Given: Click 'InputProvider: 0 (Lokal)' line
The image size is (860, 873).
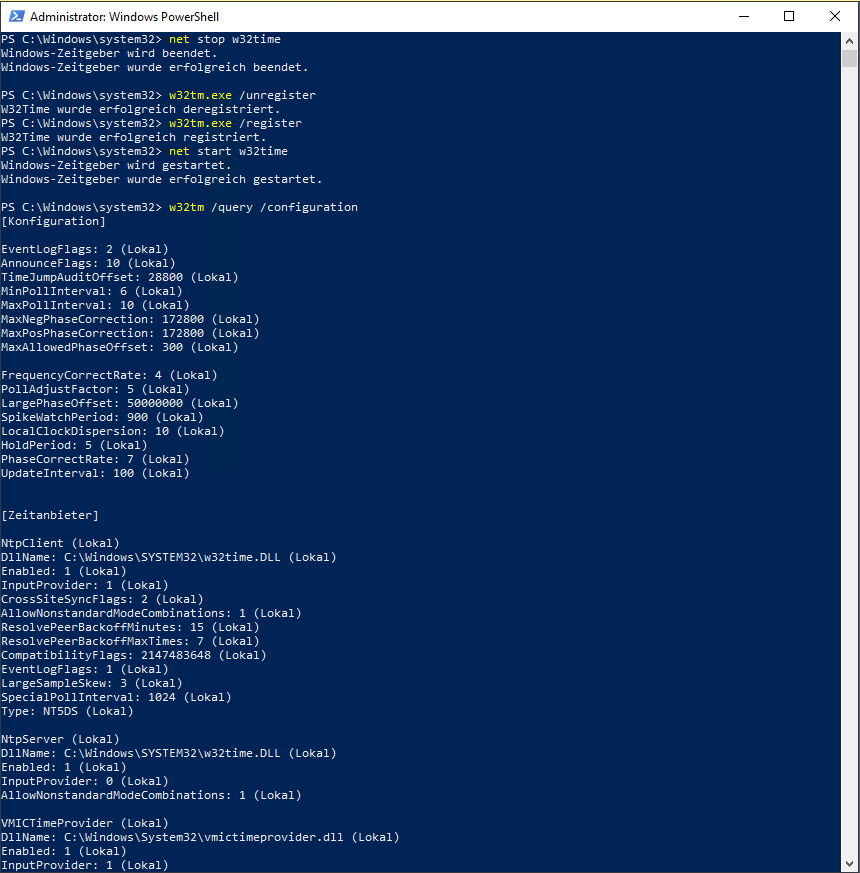Looking at the screenshot, I should click(85, 781).
